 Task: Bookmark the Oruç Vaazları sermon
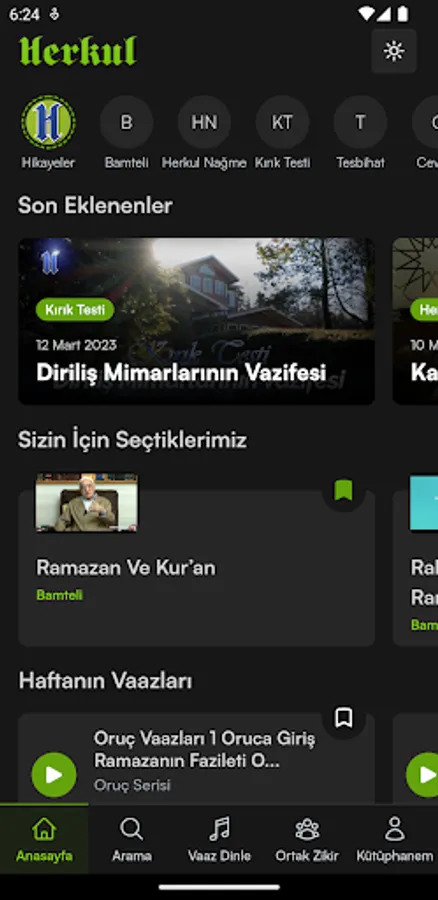pyautogui.click(x=343, y=717)
